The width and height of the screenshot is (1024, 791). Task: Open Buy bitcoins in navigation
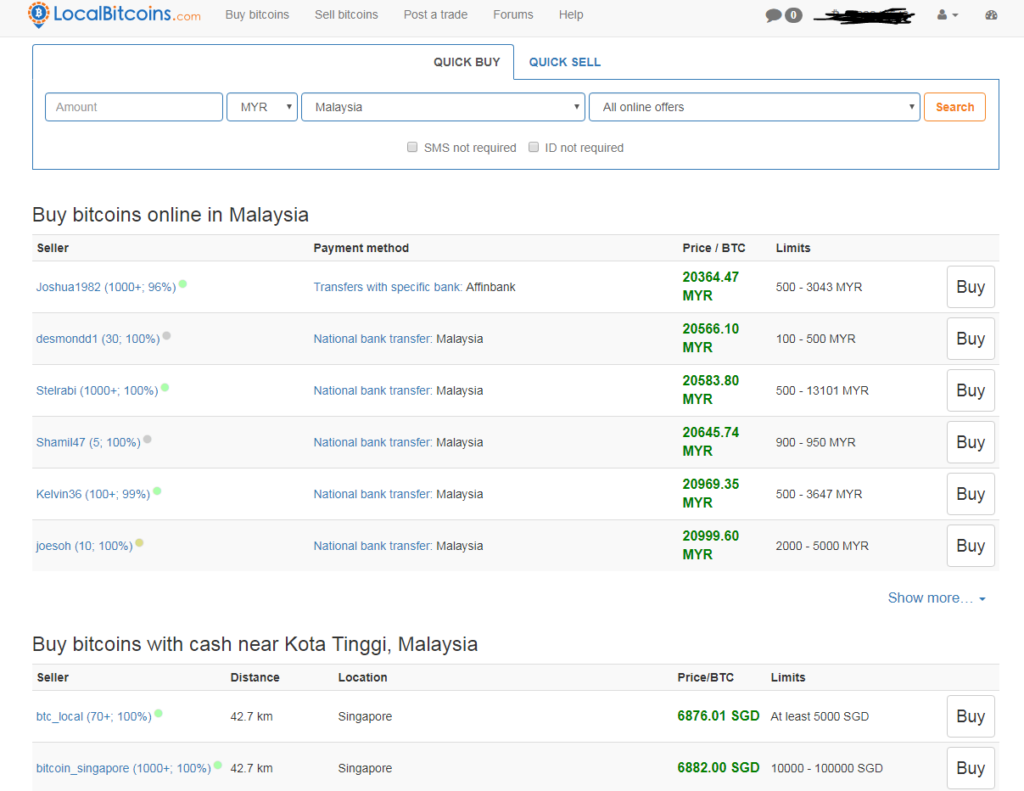[257, 14]
